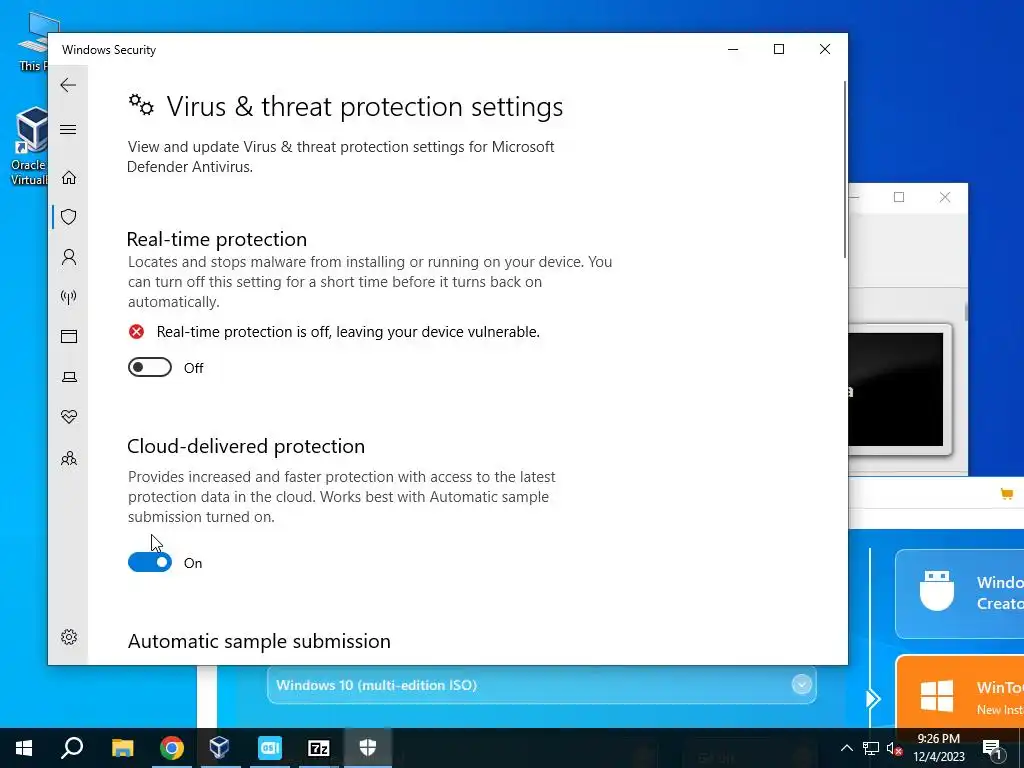Open File Explorer from taskbar
This screenshot has width=1024, height=768.
click(x=122, y=748)
